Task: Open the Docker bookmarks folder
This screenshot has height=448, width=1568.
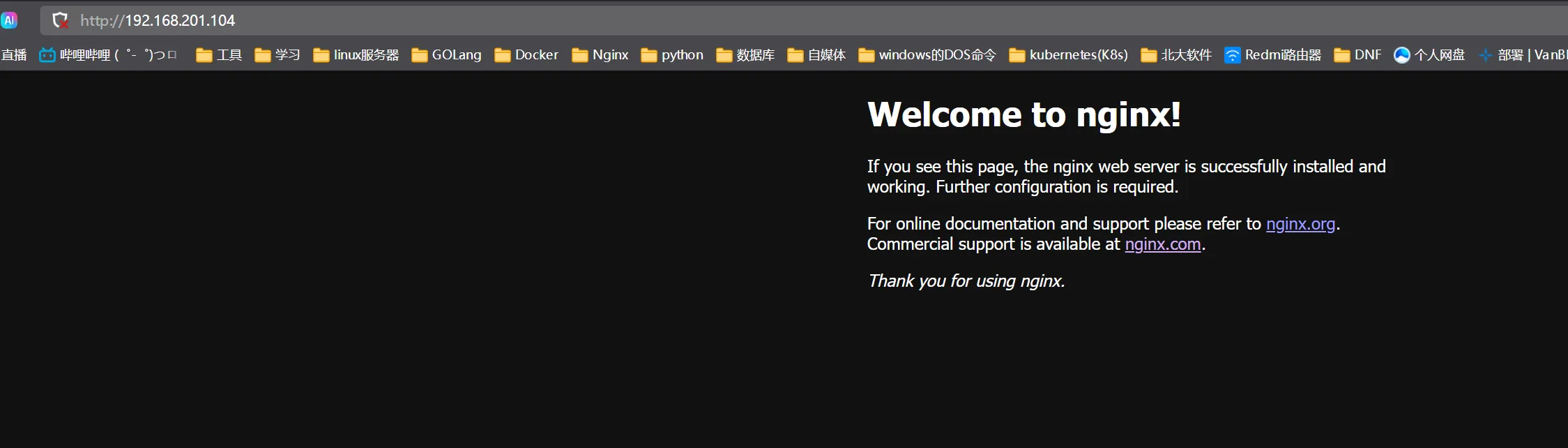Action: [x=526, y=55]
